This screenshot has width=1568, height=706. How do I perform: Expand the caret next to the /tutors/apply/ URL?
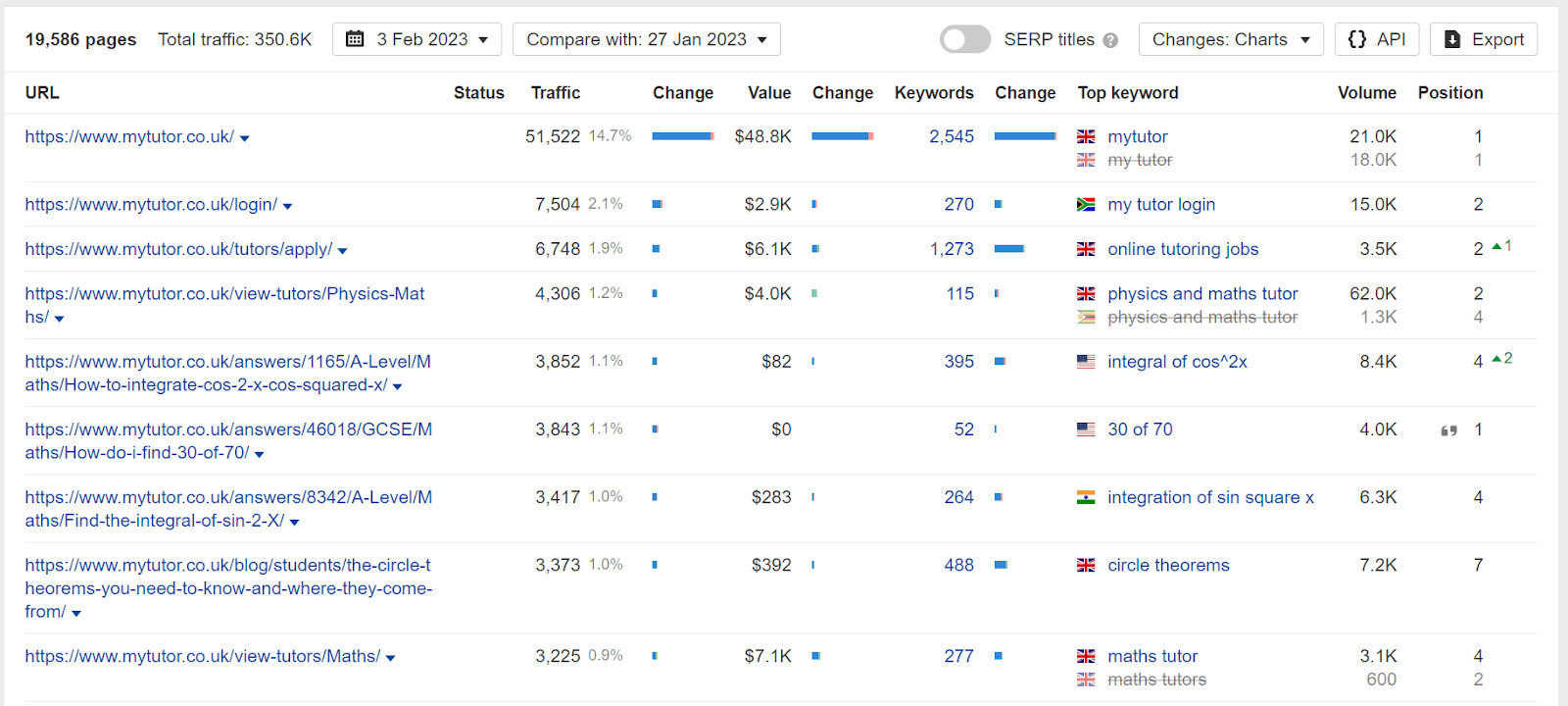342,251
